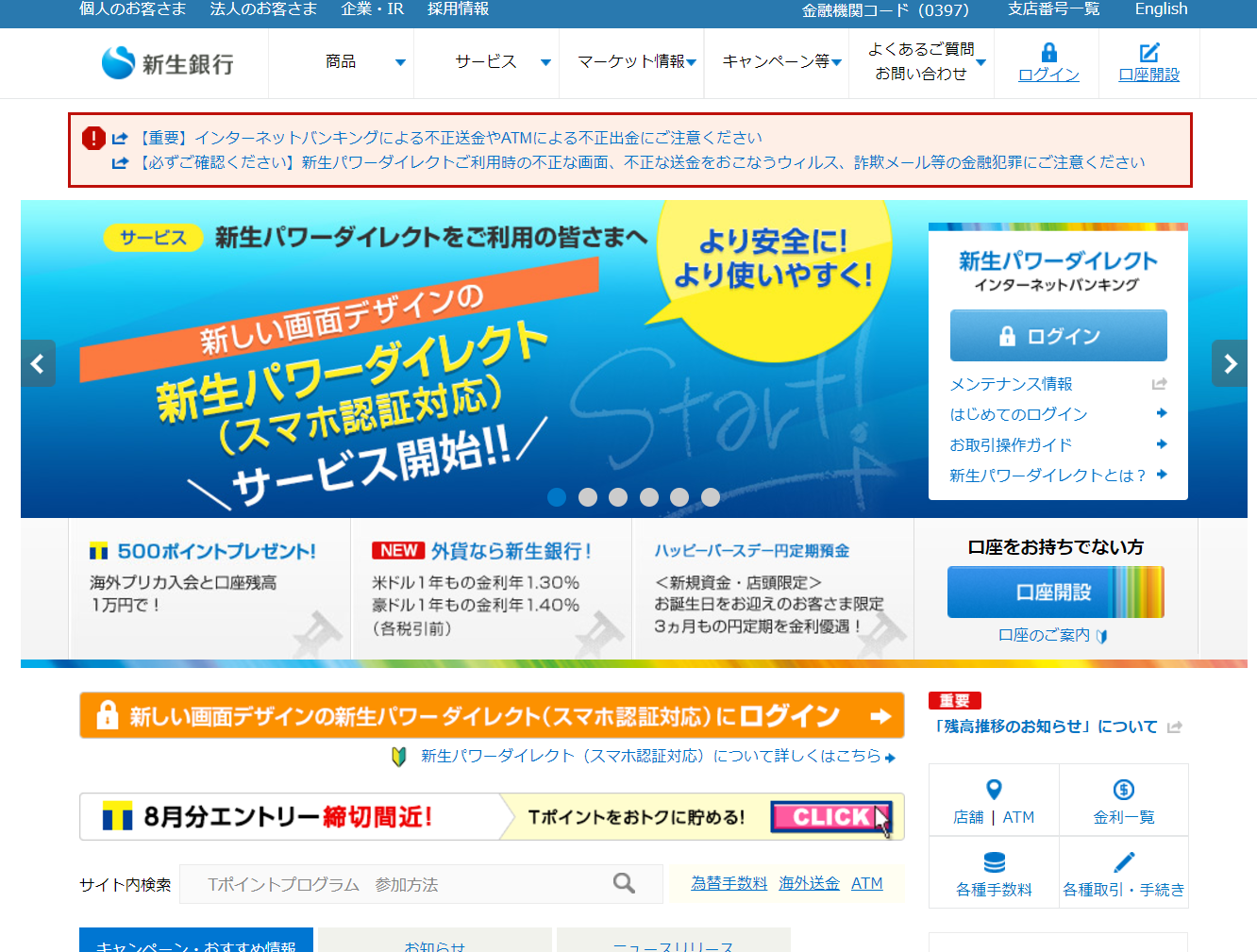Open 支店番号一覧 link

coord(1053,9)
